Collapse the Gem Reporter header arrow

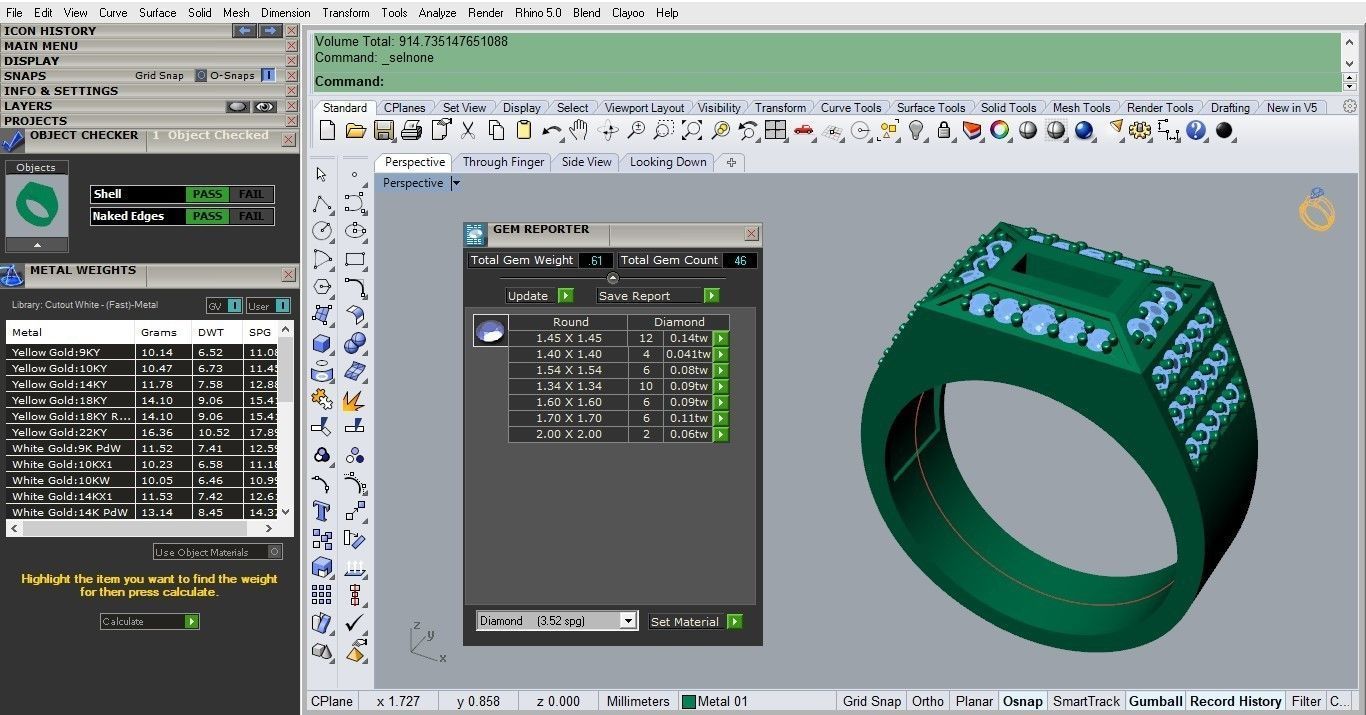pyautogui.click(x=613, y=278)
